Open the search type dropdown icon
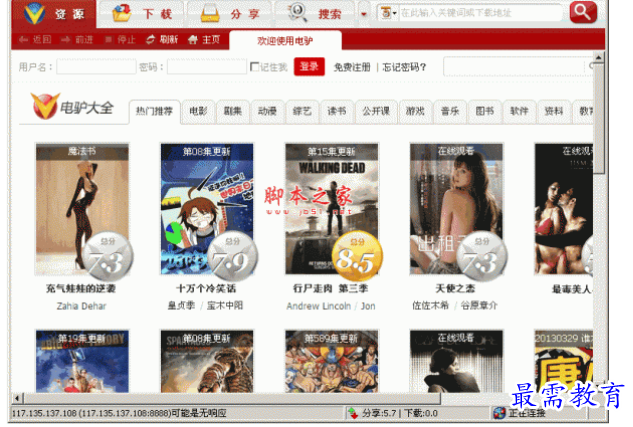The width and height of the screenshot is (633, 427). click(x=388, y=13)
